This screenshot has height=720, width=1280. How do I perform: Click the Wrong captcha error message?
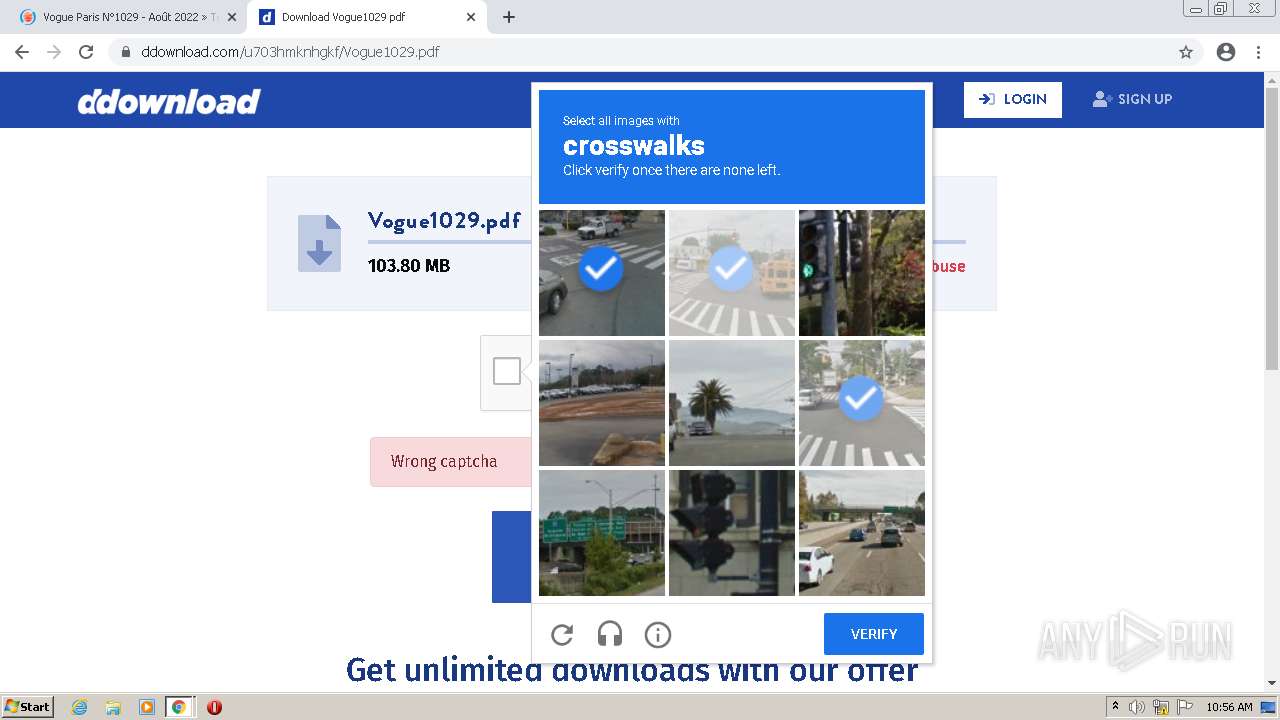444,461
